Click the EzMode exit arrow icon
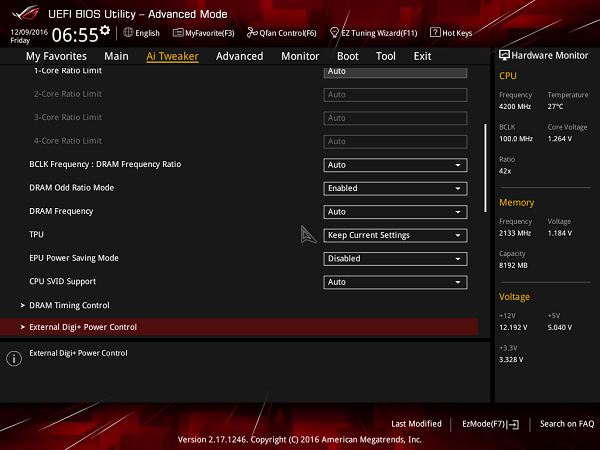 pos(513,424)
